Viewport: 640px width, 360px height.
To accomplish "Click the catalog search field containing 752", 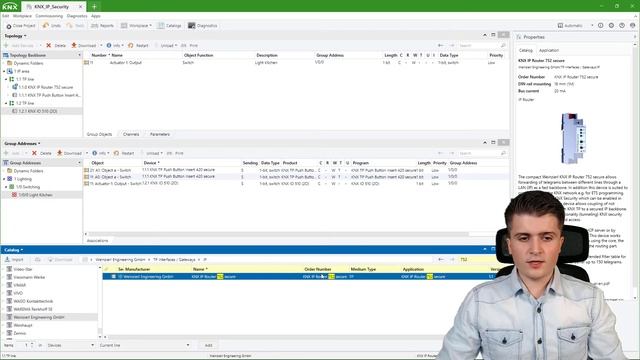I will click(x=477, y=260).
